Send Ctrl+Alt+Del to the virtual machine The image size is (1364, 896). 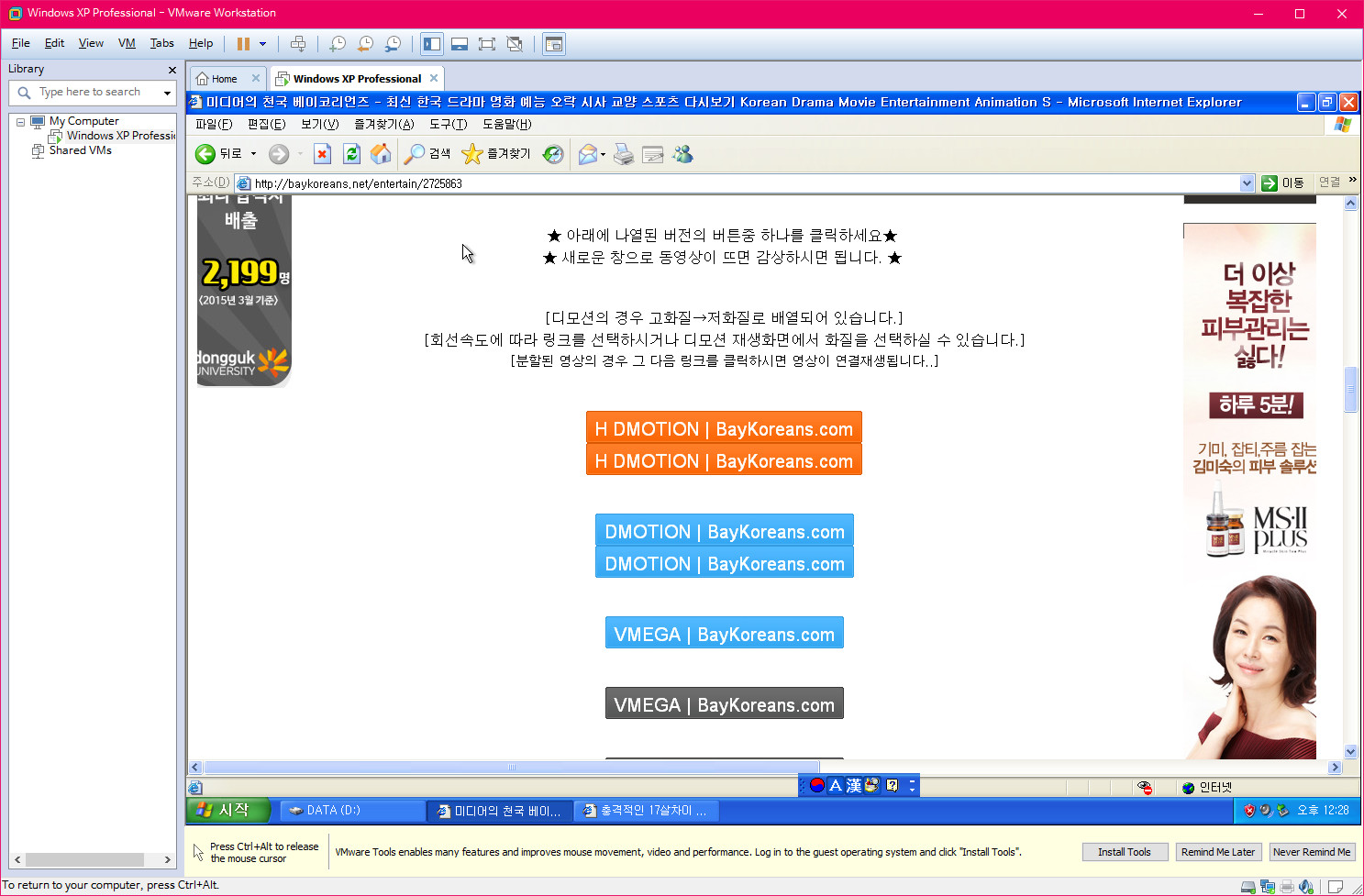[298, 44]
